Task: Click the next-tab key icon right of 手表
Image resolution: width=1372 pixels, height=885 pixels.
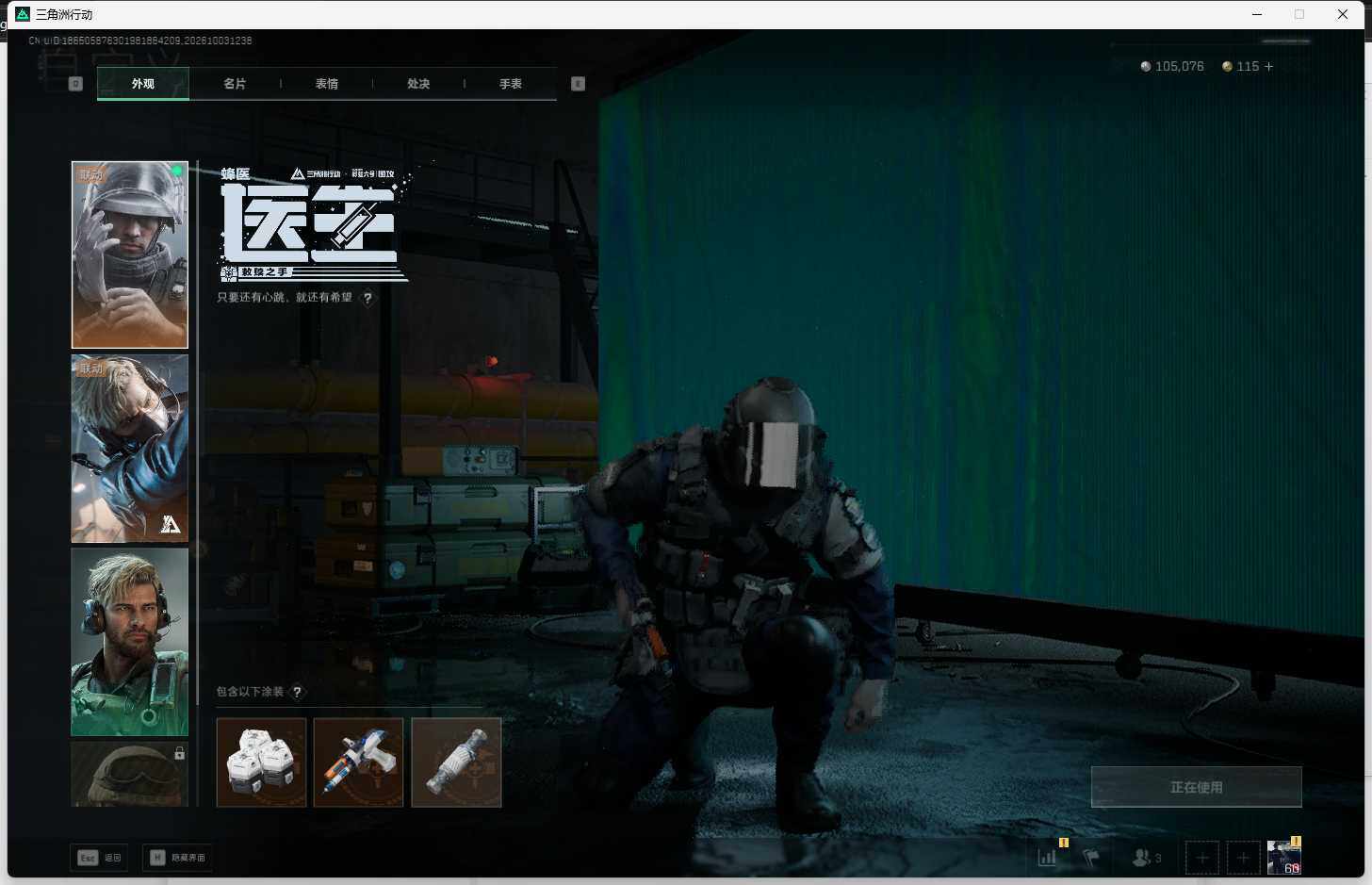Action: click(579, 84)
